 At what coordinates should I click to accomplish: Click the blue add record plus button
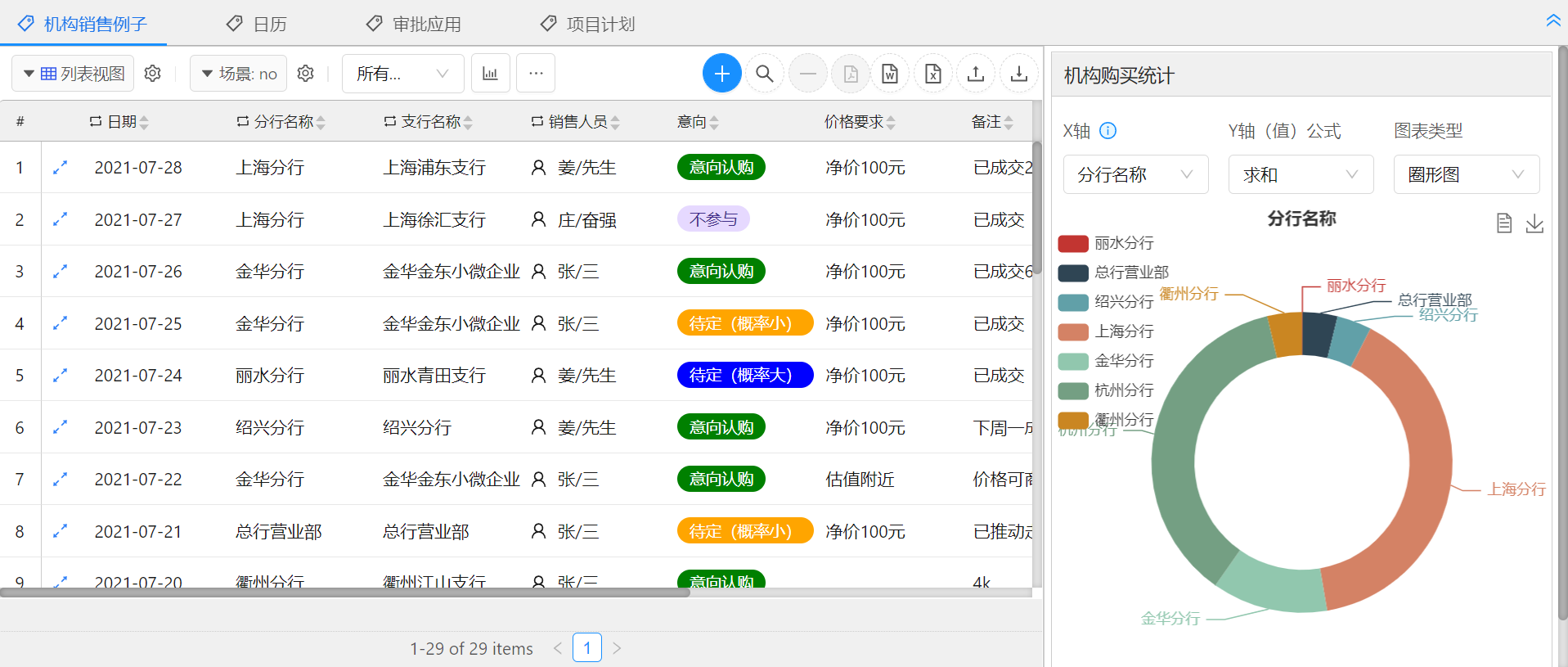(x=721, y=74)
